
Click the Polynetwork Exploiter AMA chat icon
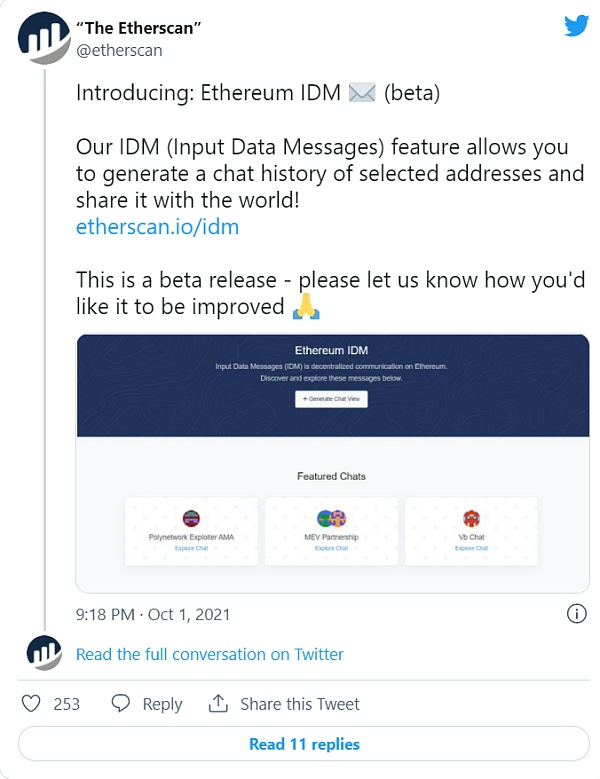click(191, 519)
